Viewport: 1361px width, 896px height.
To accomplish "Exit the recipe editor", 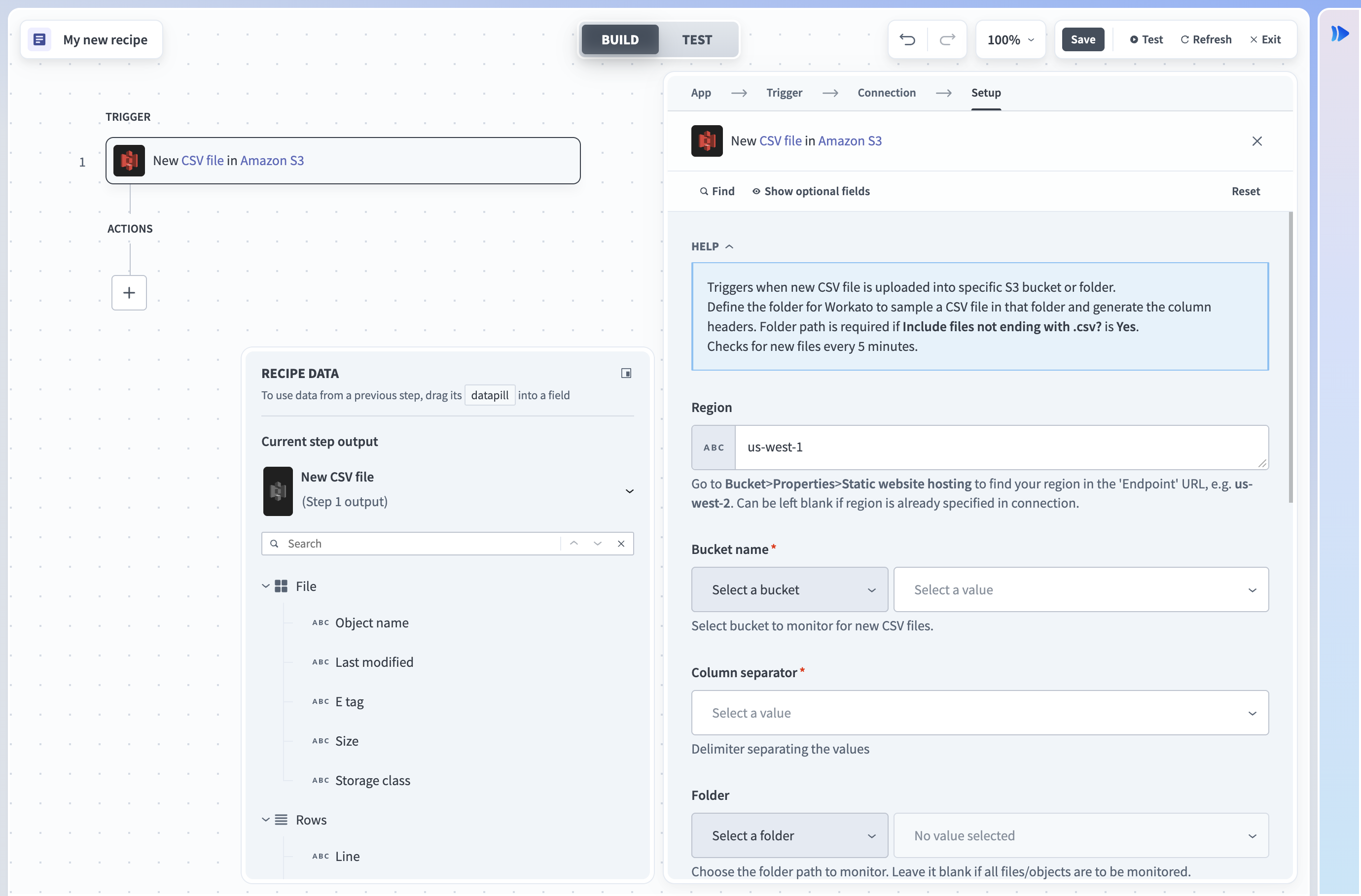I will click(x=1265, y=39).
